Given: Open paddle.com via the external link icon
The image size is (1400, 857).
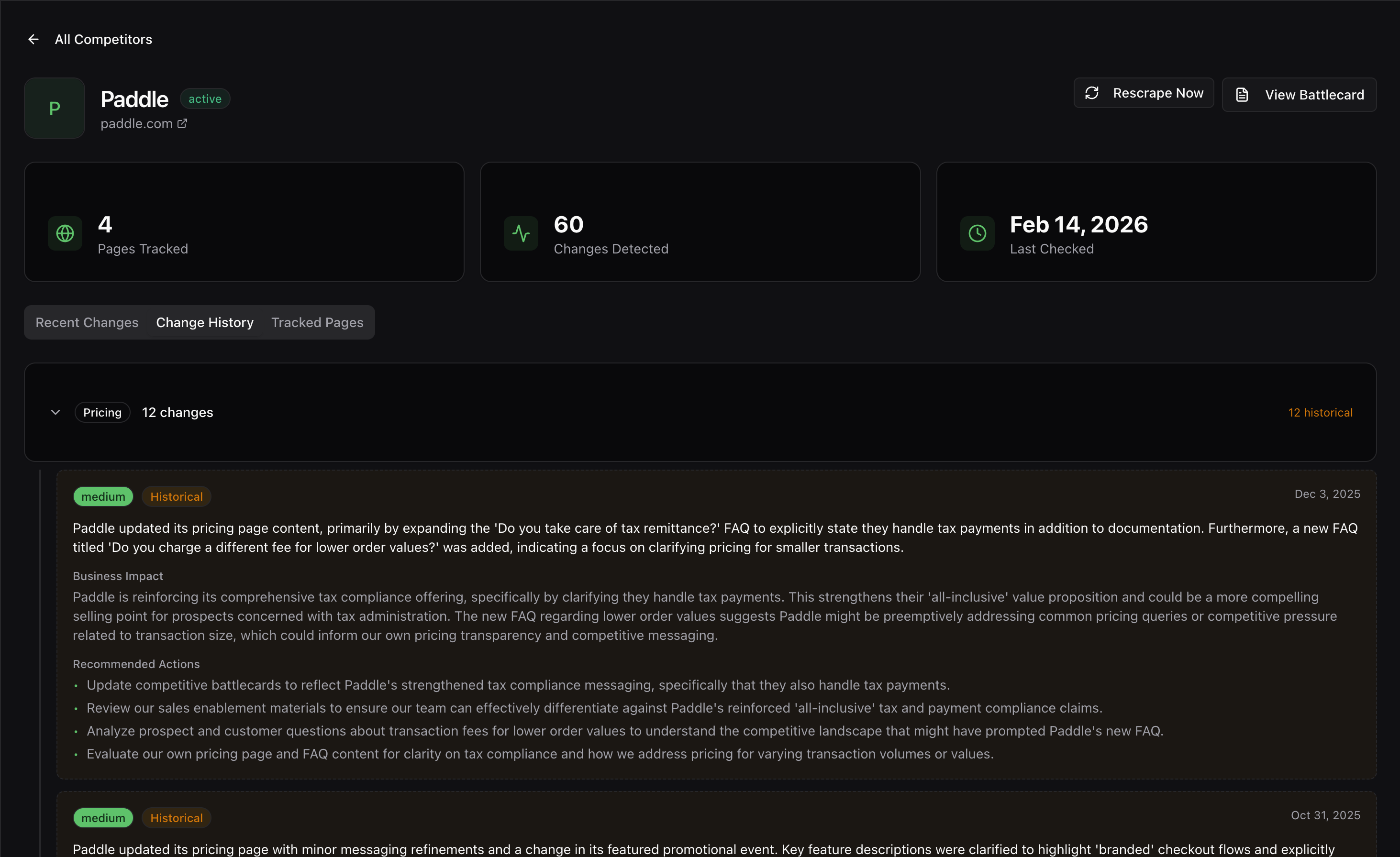Looking at the screenshot, I should [182, 123].
